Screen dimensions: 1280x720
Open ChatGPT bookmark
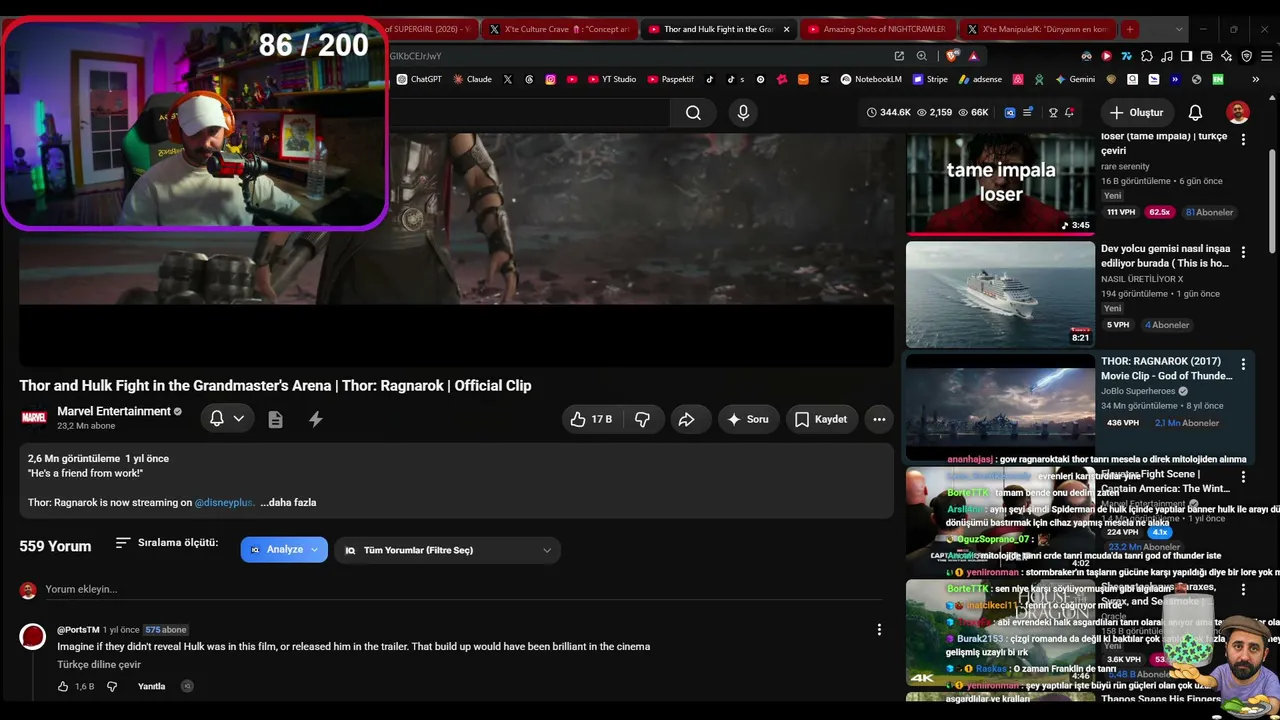[419, 79]
